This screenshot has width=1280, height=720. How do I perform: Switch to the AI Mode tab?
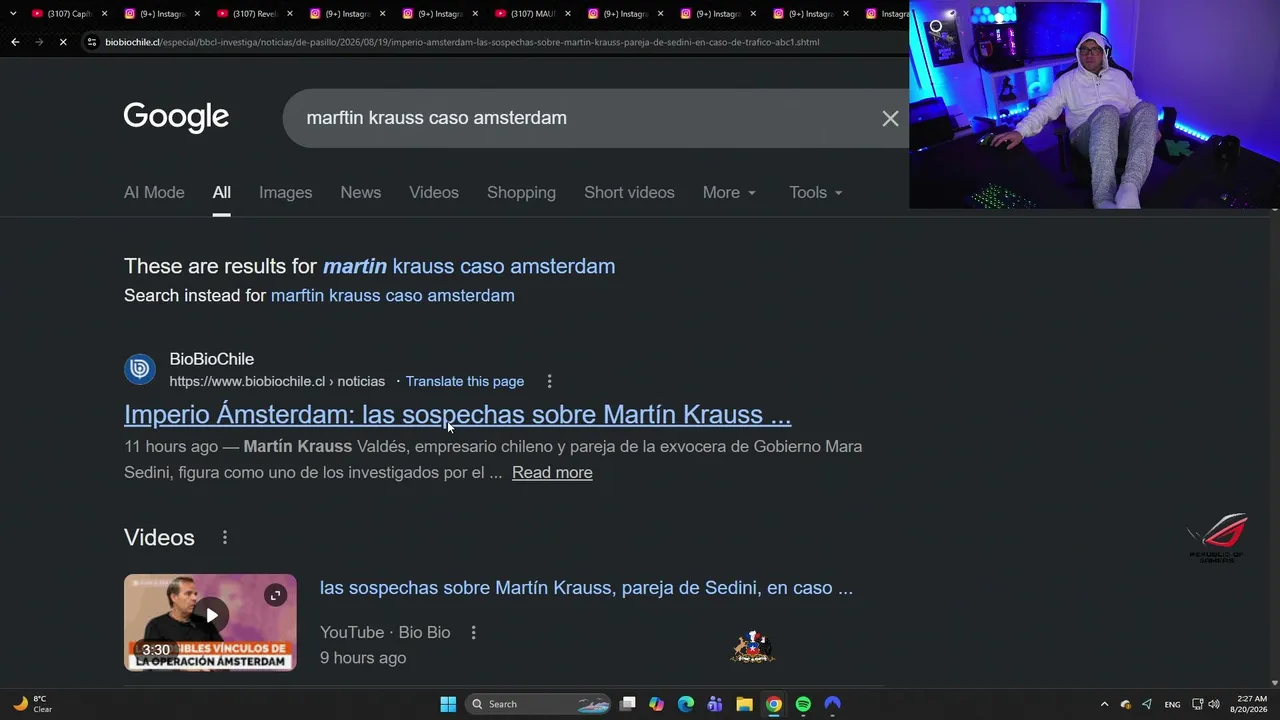(154, 193)
